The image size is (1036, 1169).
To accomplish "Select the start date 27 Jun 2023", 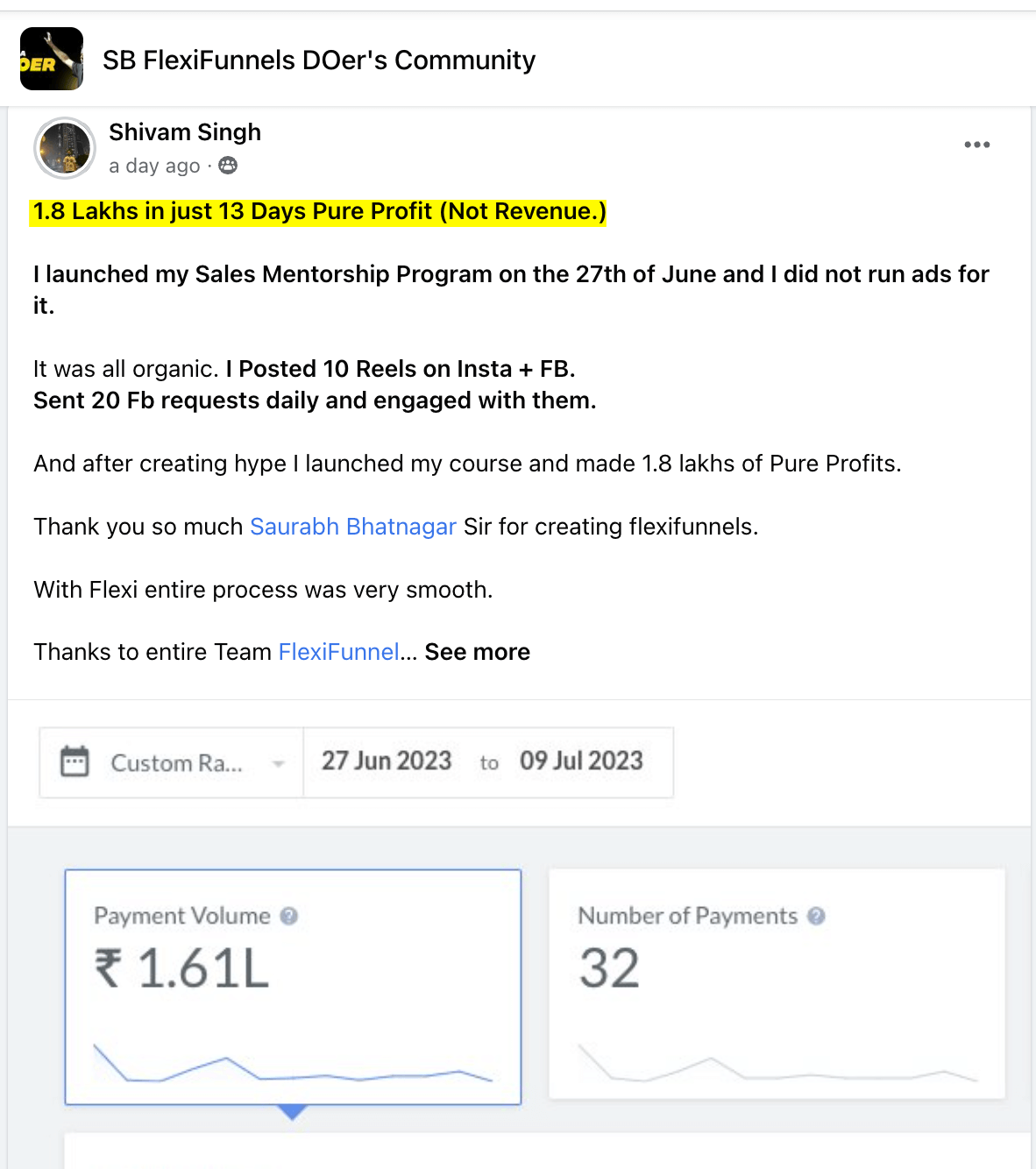I will point(386,762).
